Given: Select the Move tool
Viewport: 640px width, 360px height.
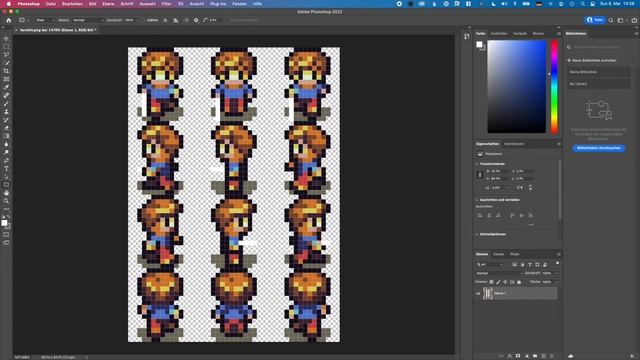Looking at the screenshot, I should 6,39.
